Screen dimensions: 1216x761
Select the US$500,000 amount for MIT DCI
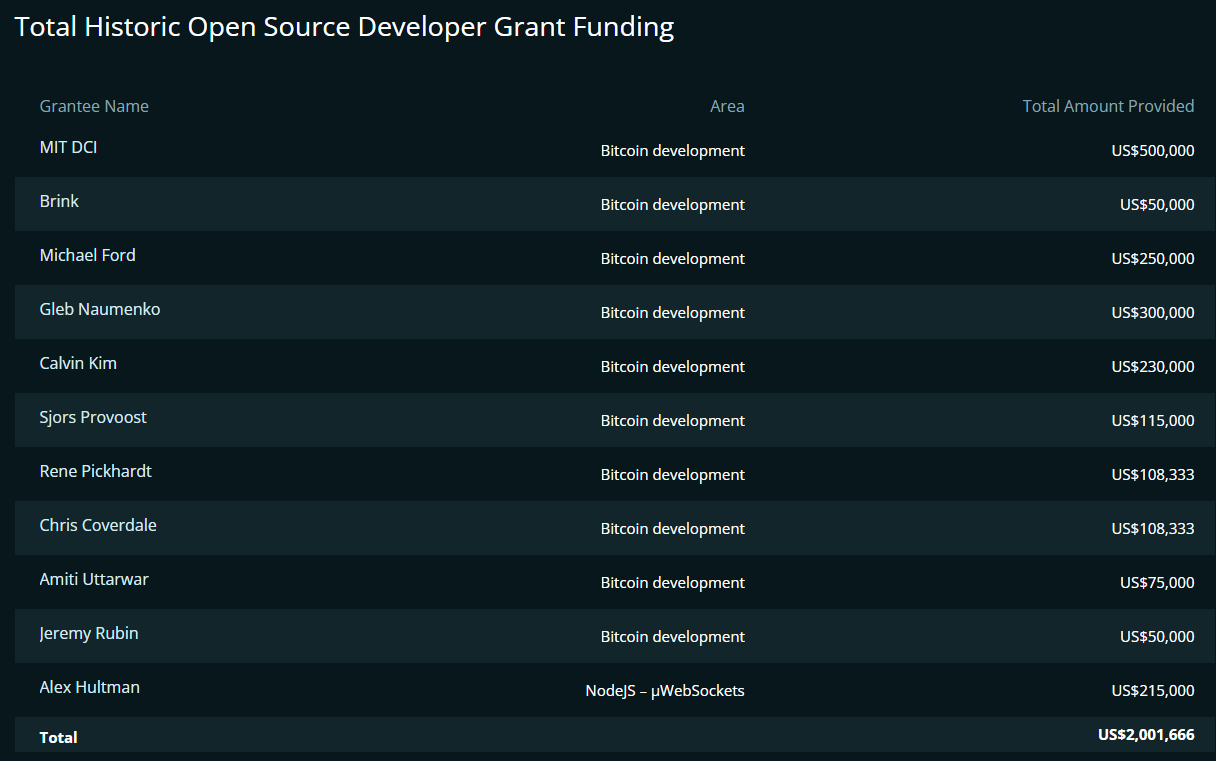pyautogui.click(x=1152, y=151)
